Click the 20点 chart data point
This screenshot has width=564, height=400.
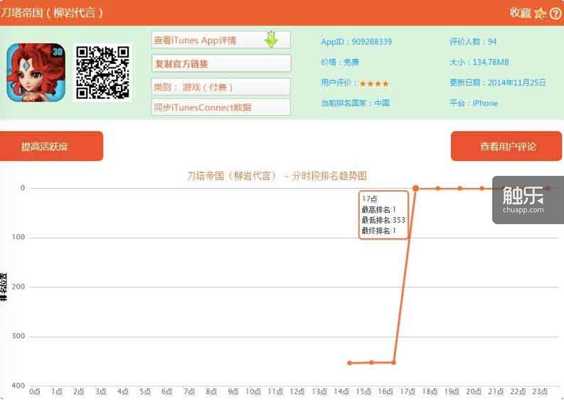(482, 188)
